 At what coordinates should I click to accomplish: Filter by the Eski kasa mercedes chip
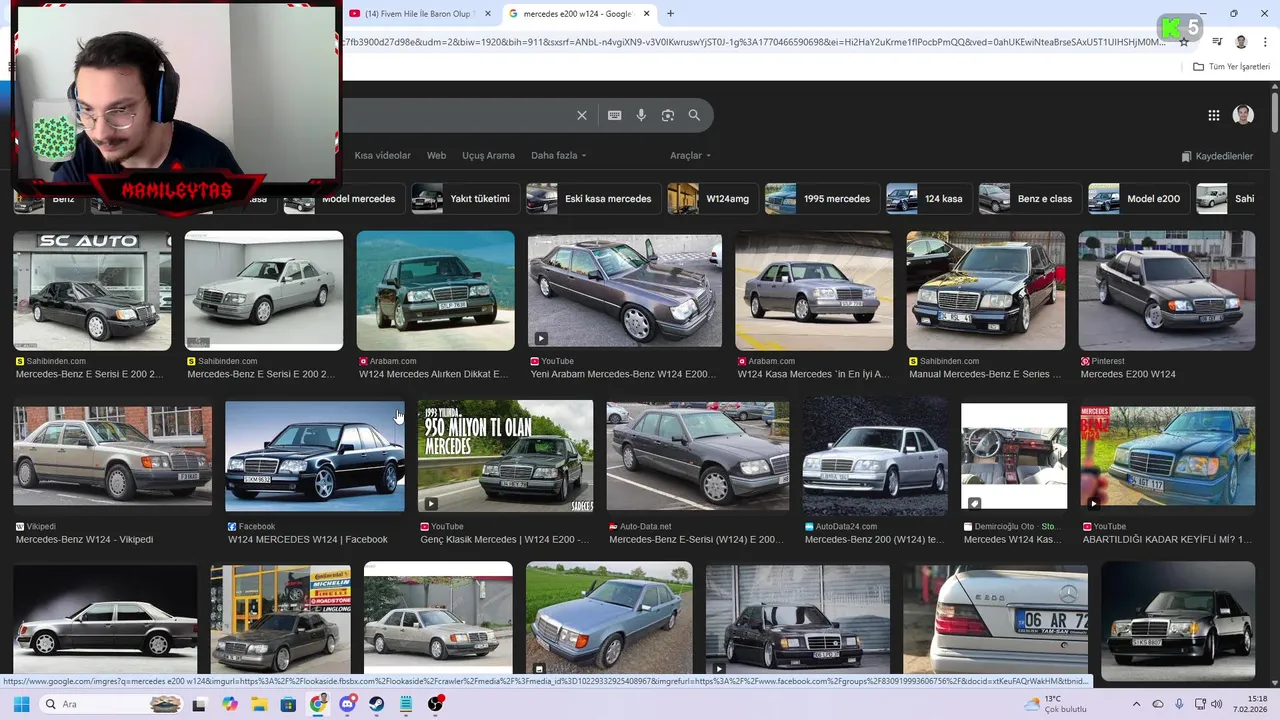(593, 199)
